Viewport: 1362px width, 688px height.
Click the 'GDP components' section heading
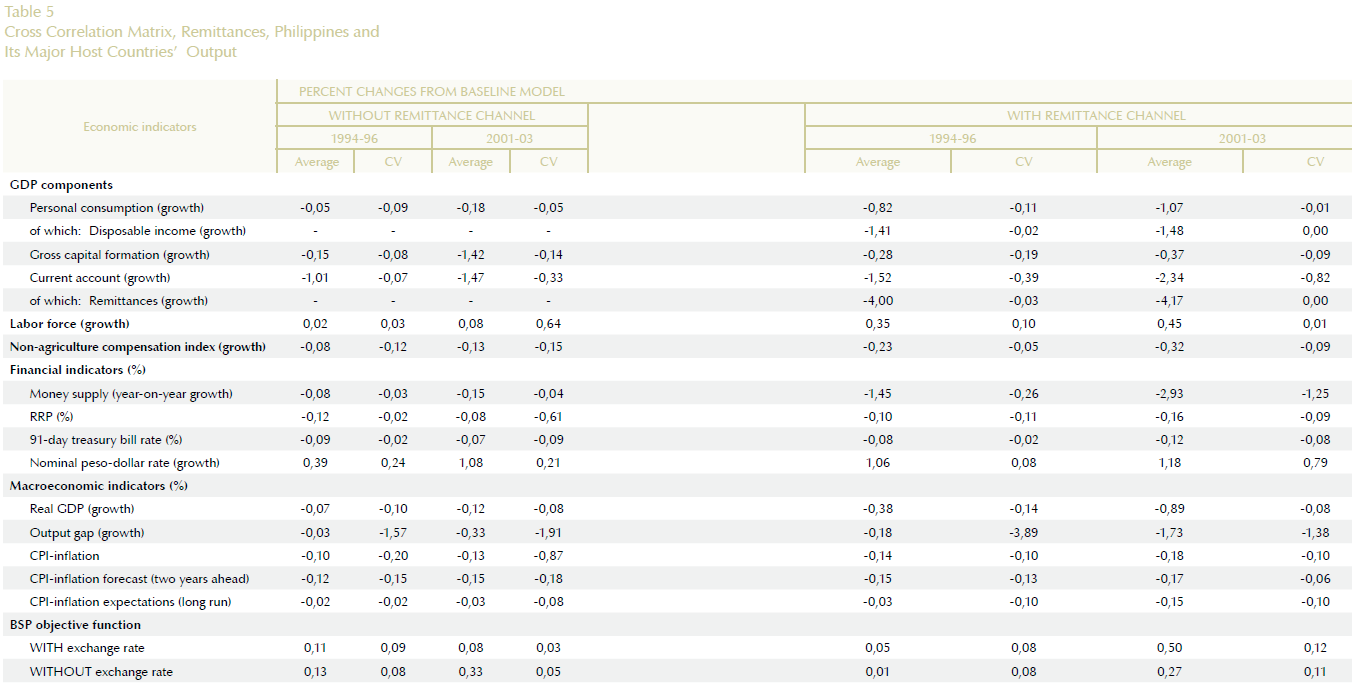pyautogui.click(x=61, y=185)
